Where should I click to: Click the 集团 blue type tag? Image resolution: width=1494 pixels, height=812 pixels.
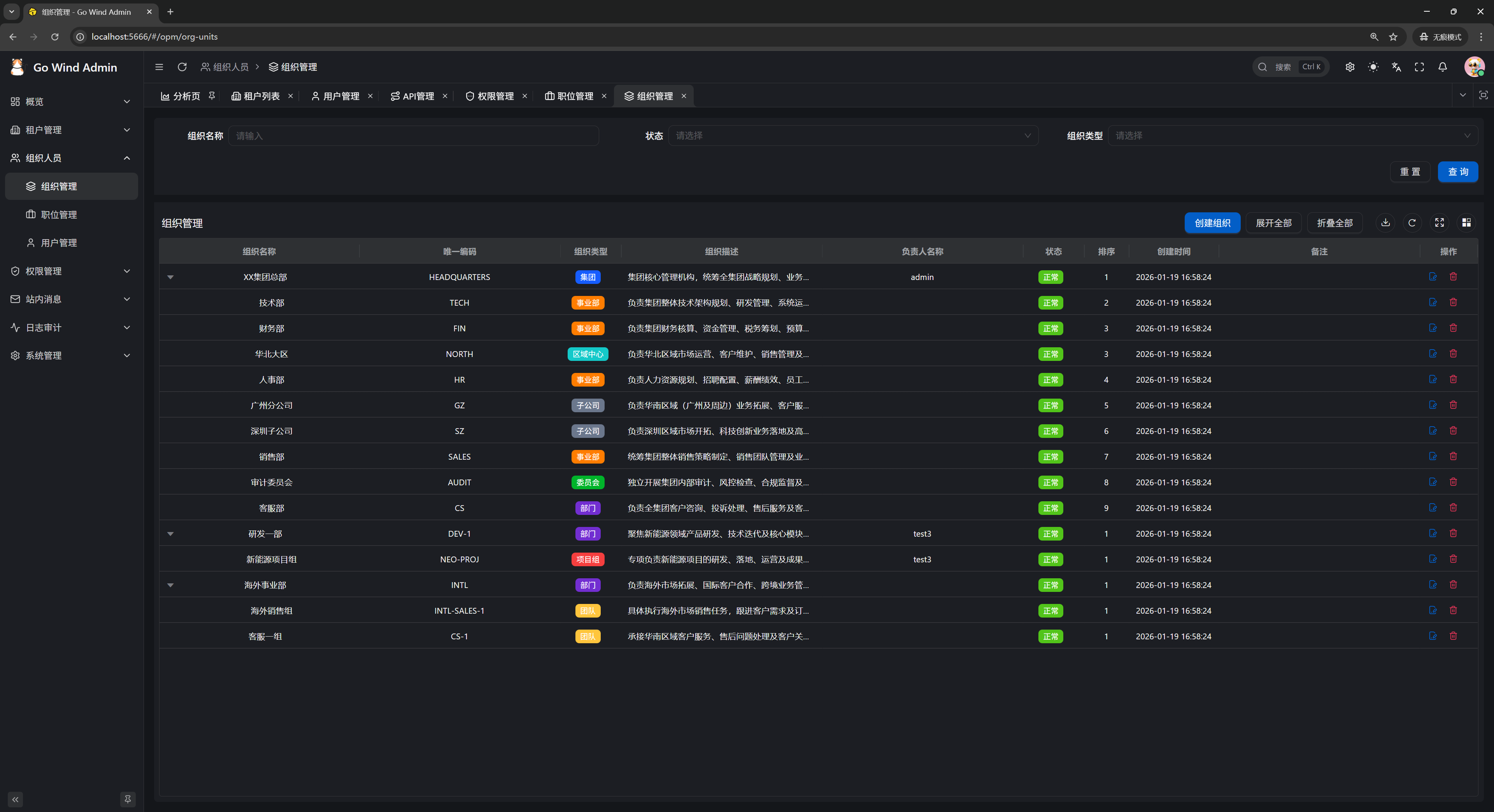pyautogui.click(x=587, y=277)
